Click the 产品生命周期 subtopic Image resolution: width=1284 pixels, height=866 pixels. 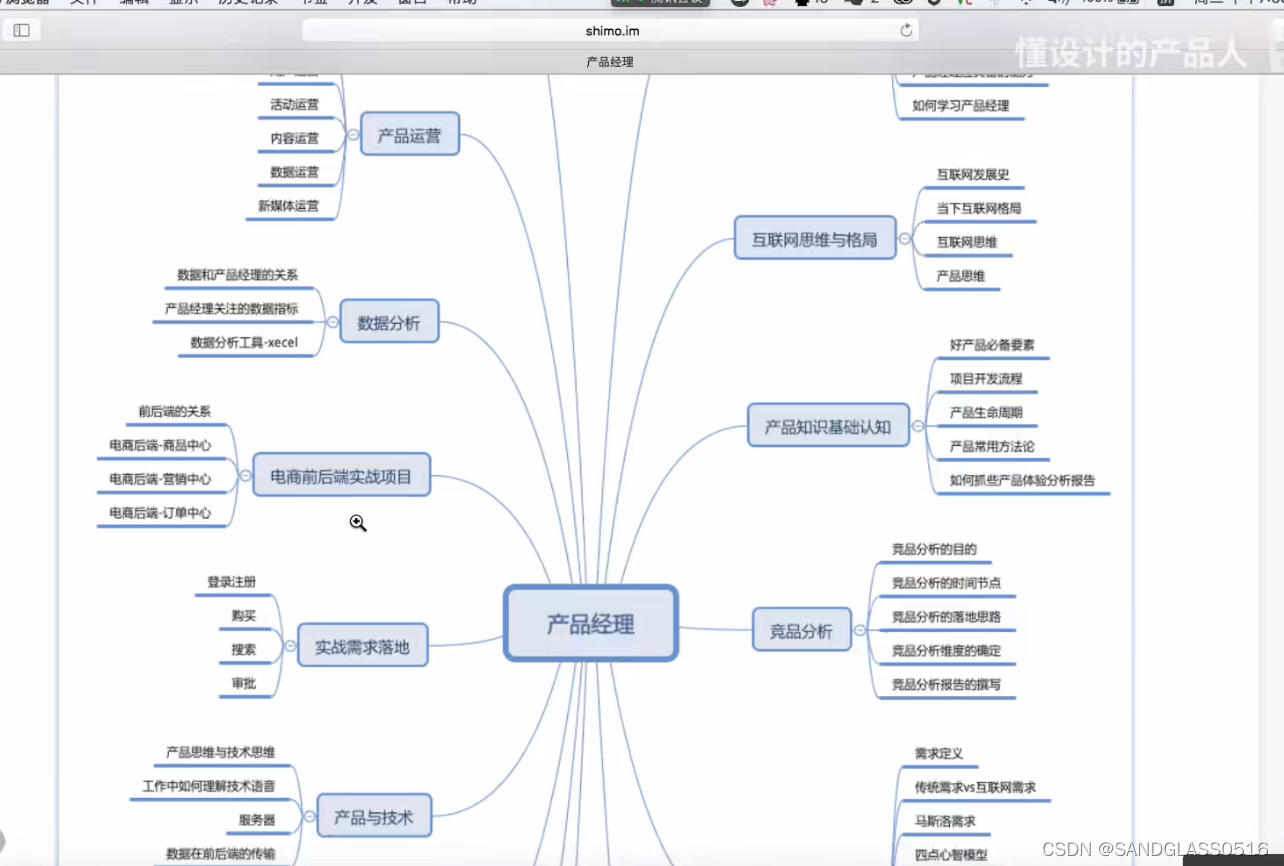tap(986, 413)
